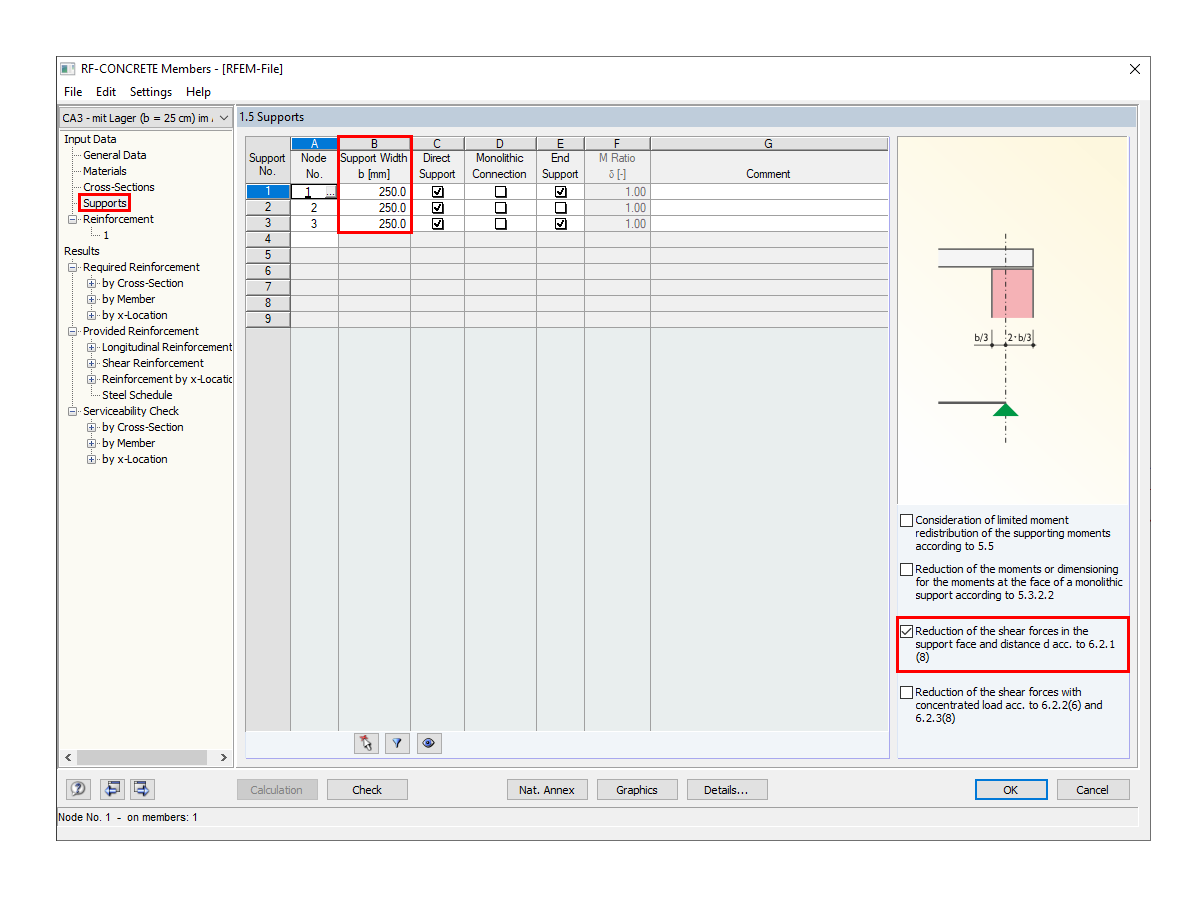Expand by Cross-Section under Required Reinforcement
Viewport: 1200px width, 900px height.
point(90,283)
